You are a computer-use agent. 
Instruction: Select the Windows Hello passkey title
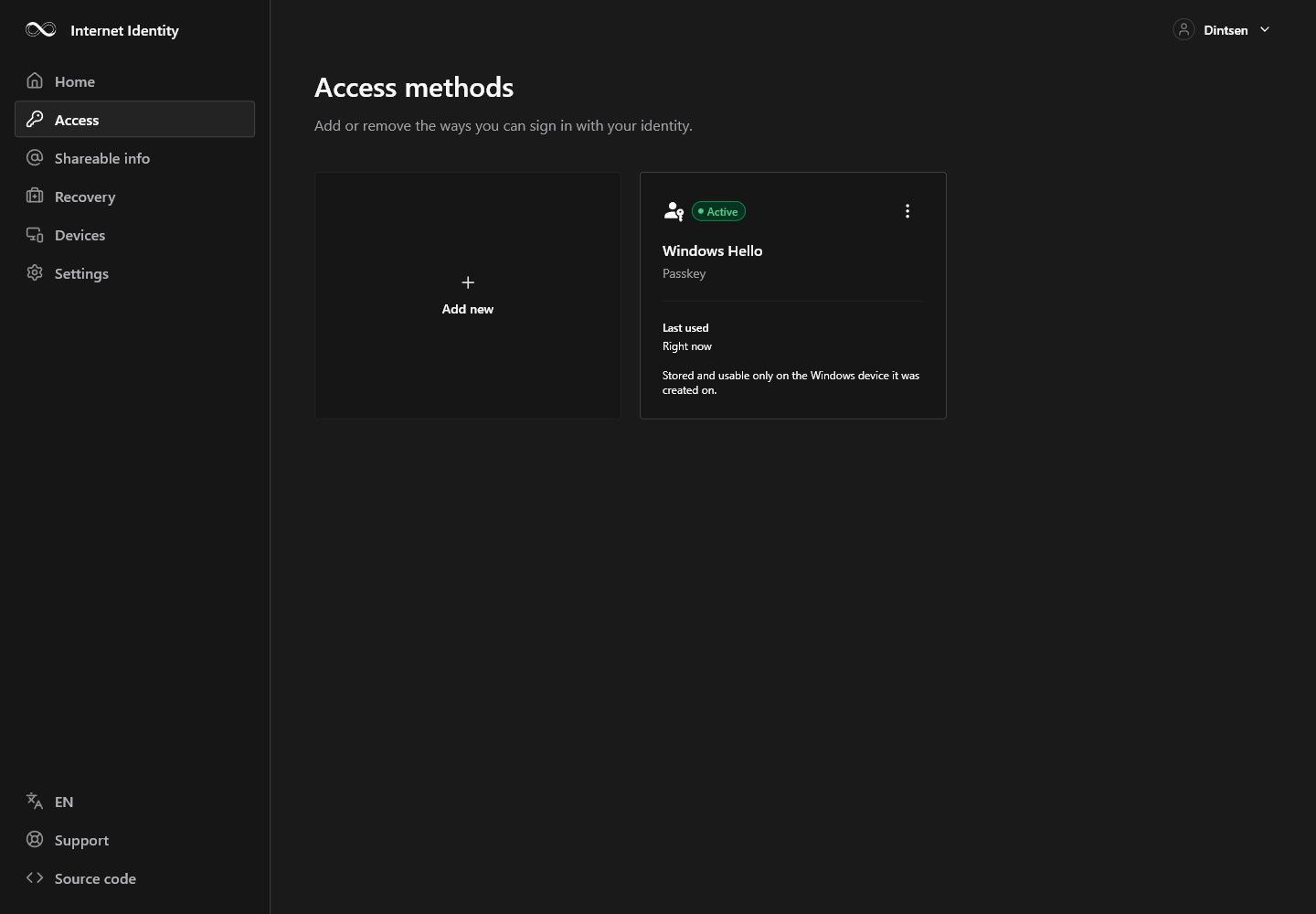pos(712,250)
